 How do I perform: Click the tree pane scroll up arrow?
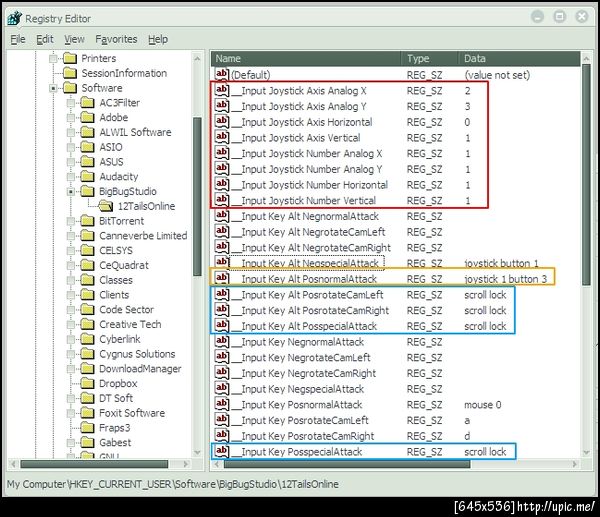pyautogui.click(x=197, y=59)
